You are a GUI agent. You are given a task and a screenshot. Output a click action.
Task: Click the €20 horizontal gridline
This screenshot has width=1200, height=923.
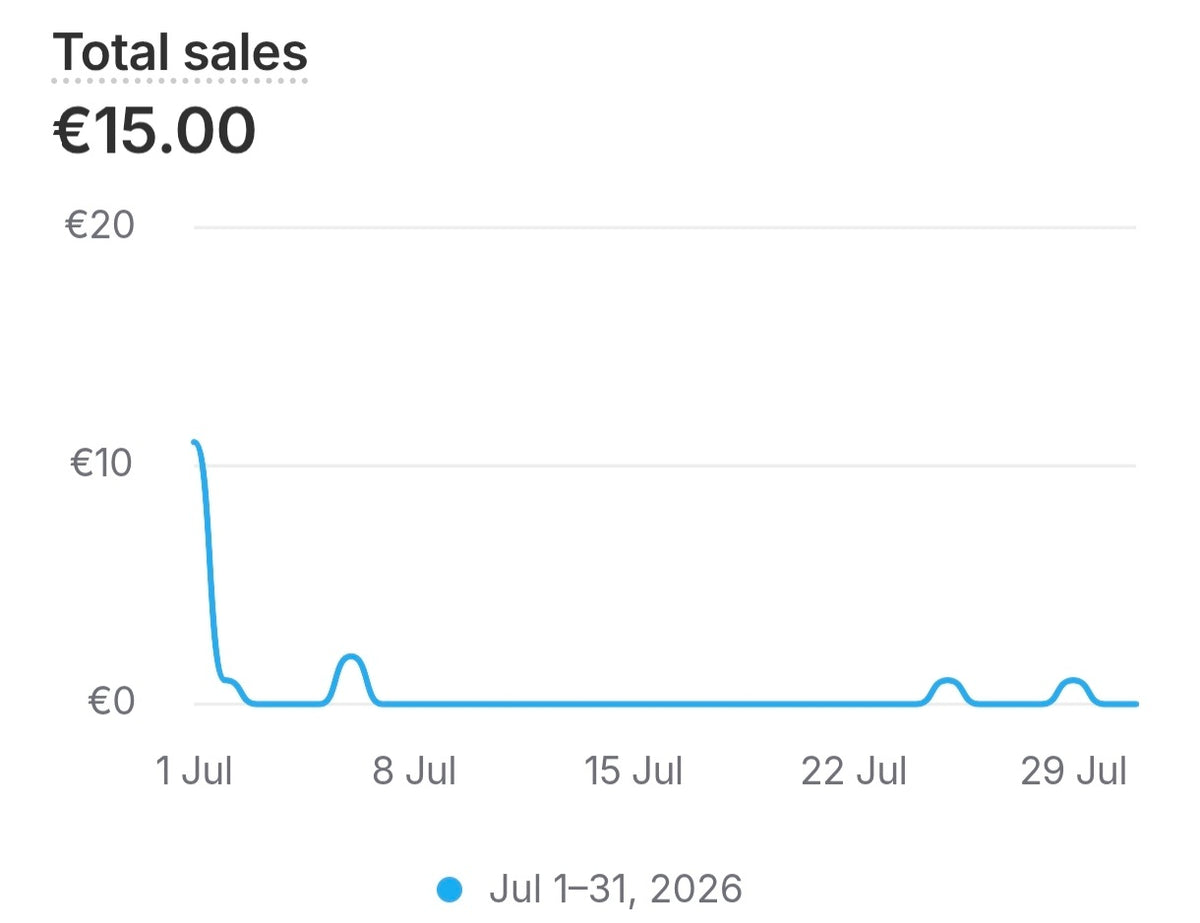665,227
